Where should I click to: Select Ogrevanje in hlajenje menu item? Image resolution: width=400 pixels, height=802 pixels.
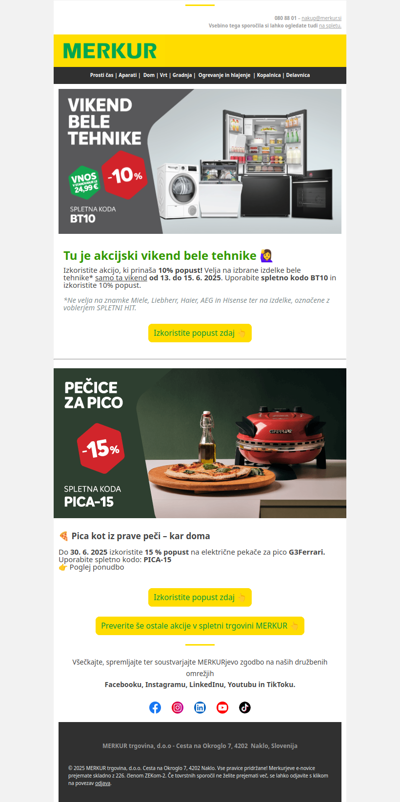(x=224, y=75)
